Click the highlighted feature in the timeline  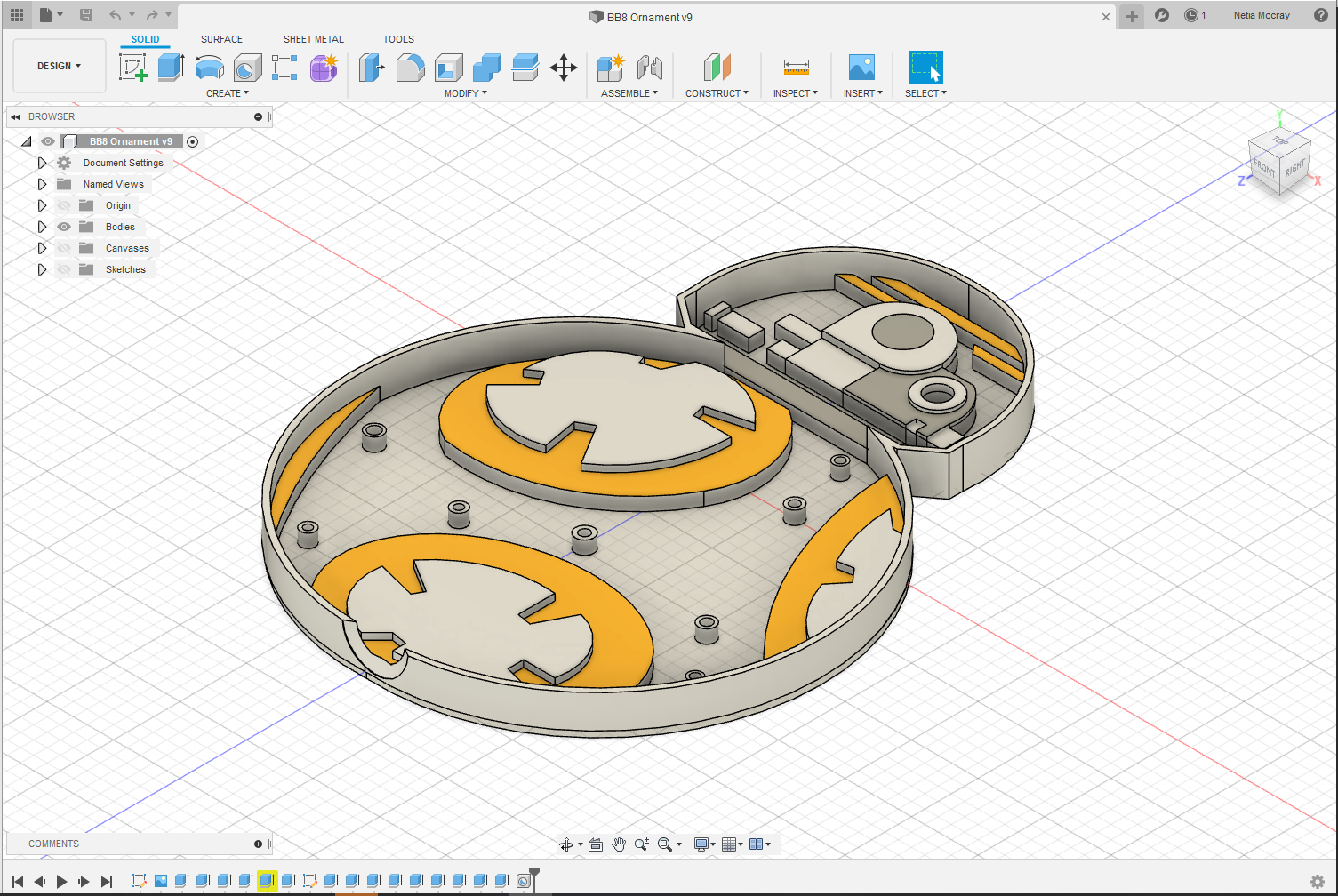pos(268,881)
